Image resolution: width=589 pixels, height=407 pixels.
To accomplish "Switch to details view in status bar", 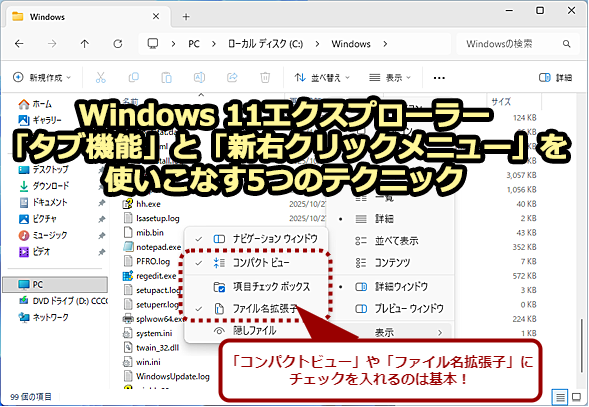I will point(560,397).
